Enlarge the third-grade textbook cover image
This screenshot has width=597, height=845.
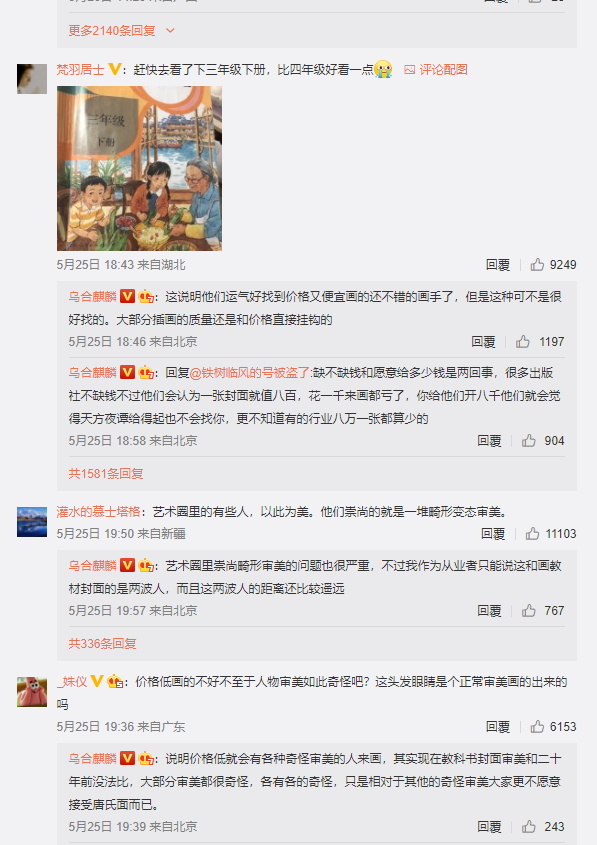(x=140, y=168)
